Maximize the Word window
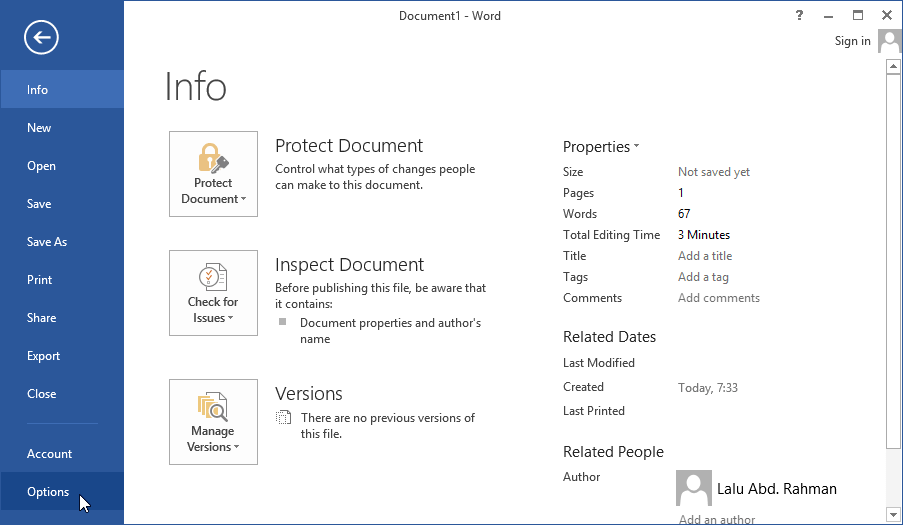903x525 pixels. 858,16
